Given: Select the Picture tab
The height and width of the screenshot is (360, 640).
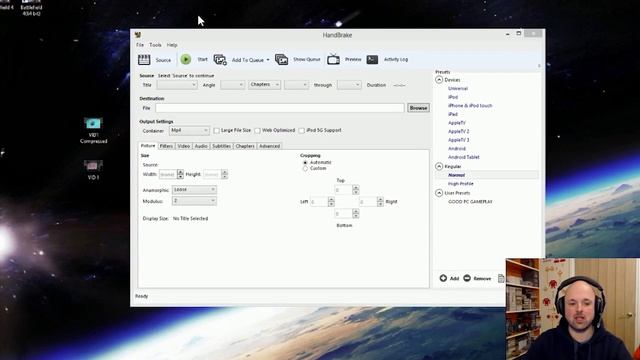Looking at the screenshot, I should (148, 146).
